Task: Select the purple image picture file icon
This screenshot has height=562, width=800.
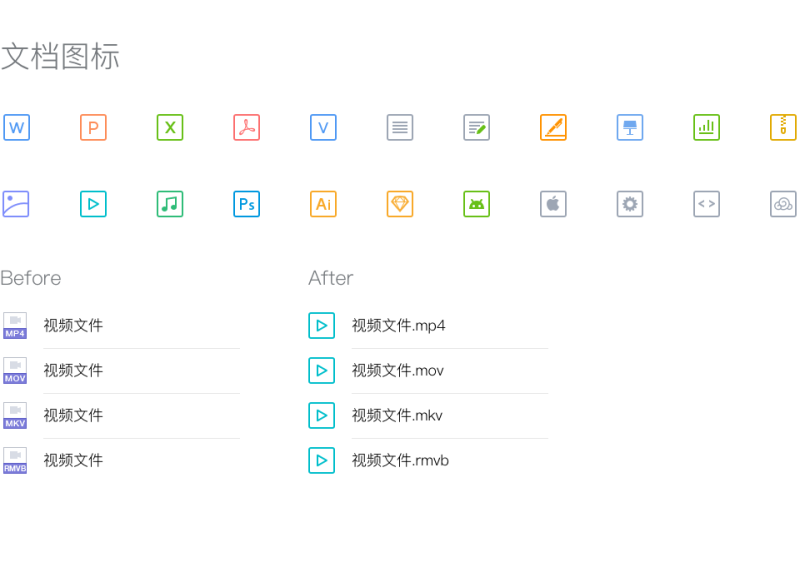Action: [16, 204]
